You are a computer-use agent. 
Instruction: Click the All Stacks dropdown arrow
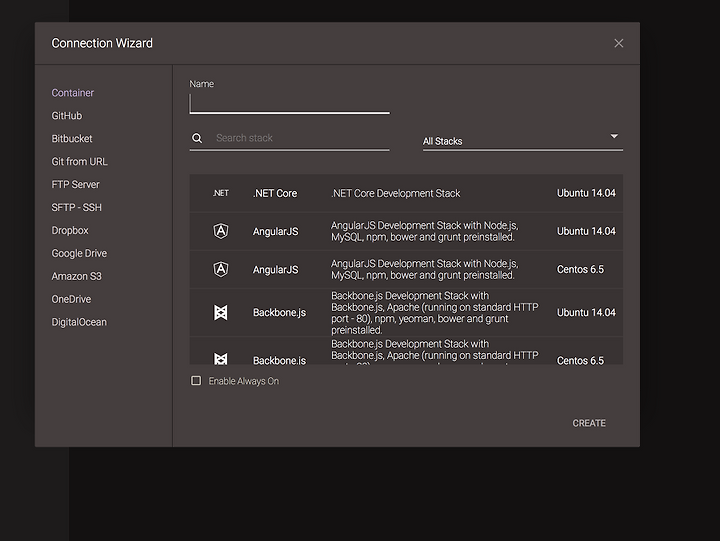point(614,136)
